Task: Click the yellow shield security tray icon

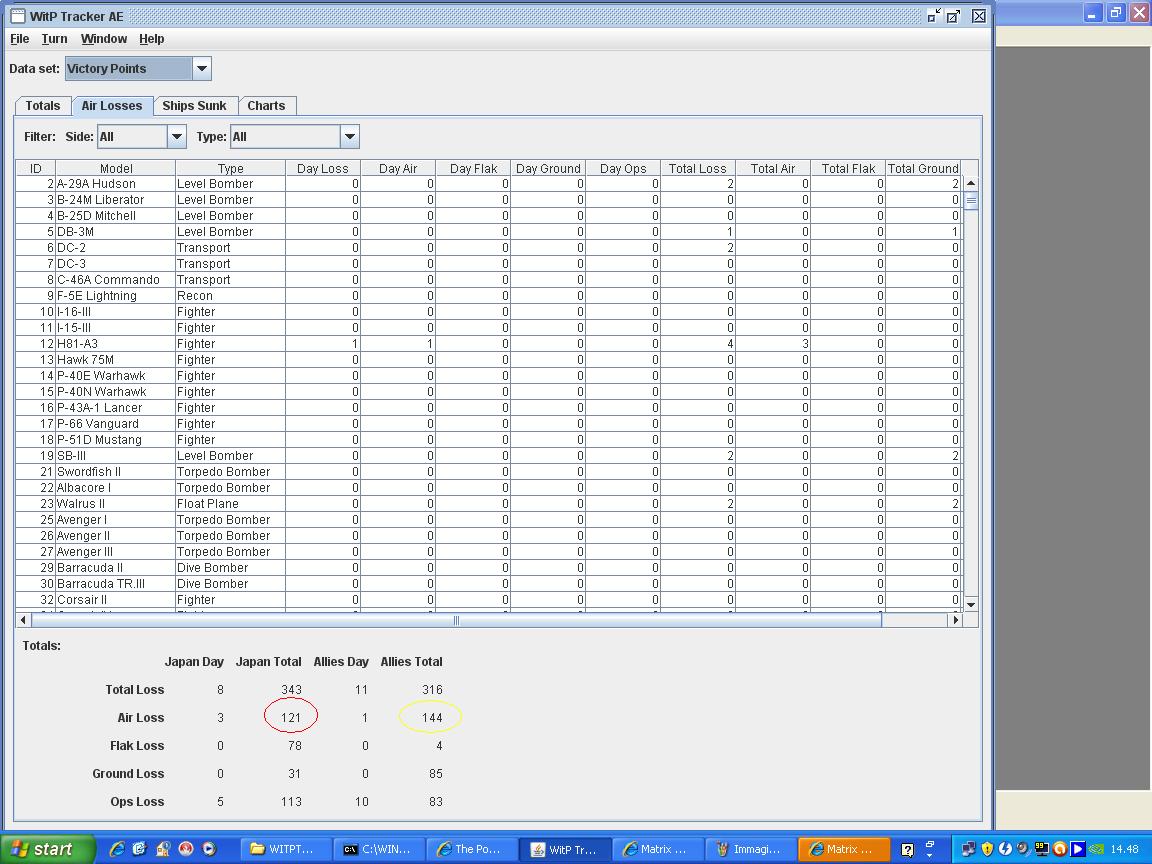Action: click(x=987, y=849)
